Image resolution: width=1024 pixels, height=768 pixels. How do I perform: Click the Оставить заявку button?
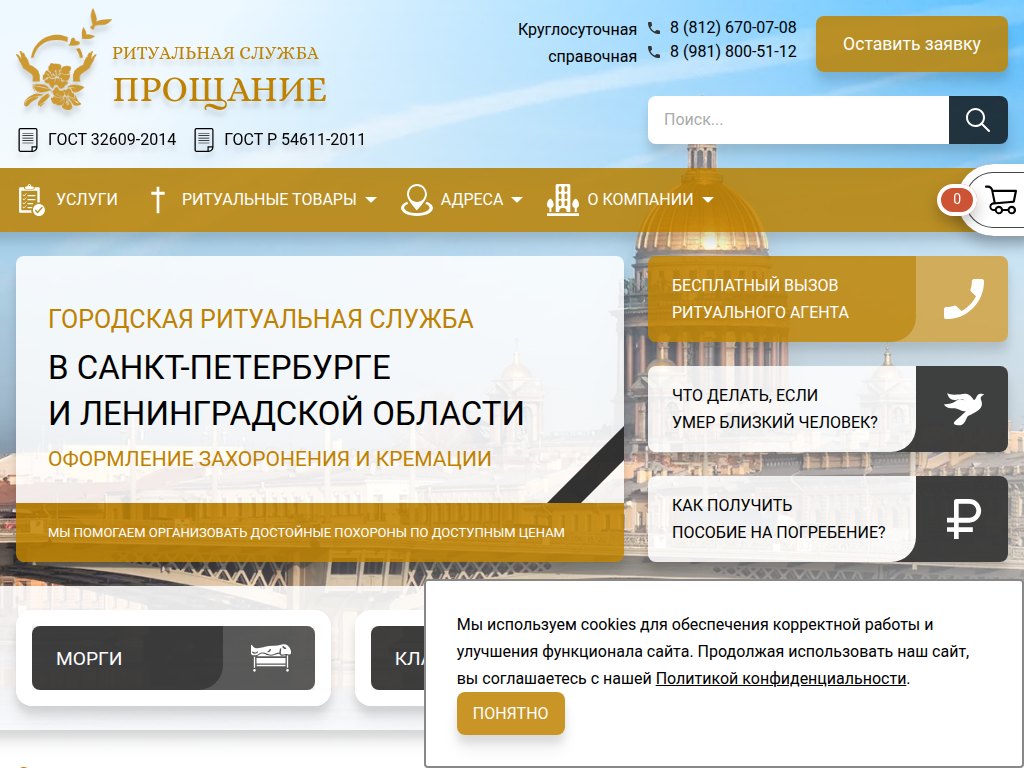pos(912,44)
